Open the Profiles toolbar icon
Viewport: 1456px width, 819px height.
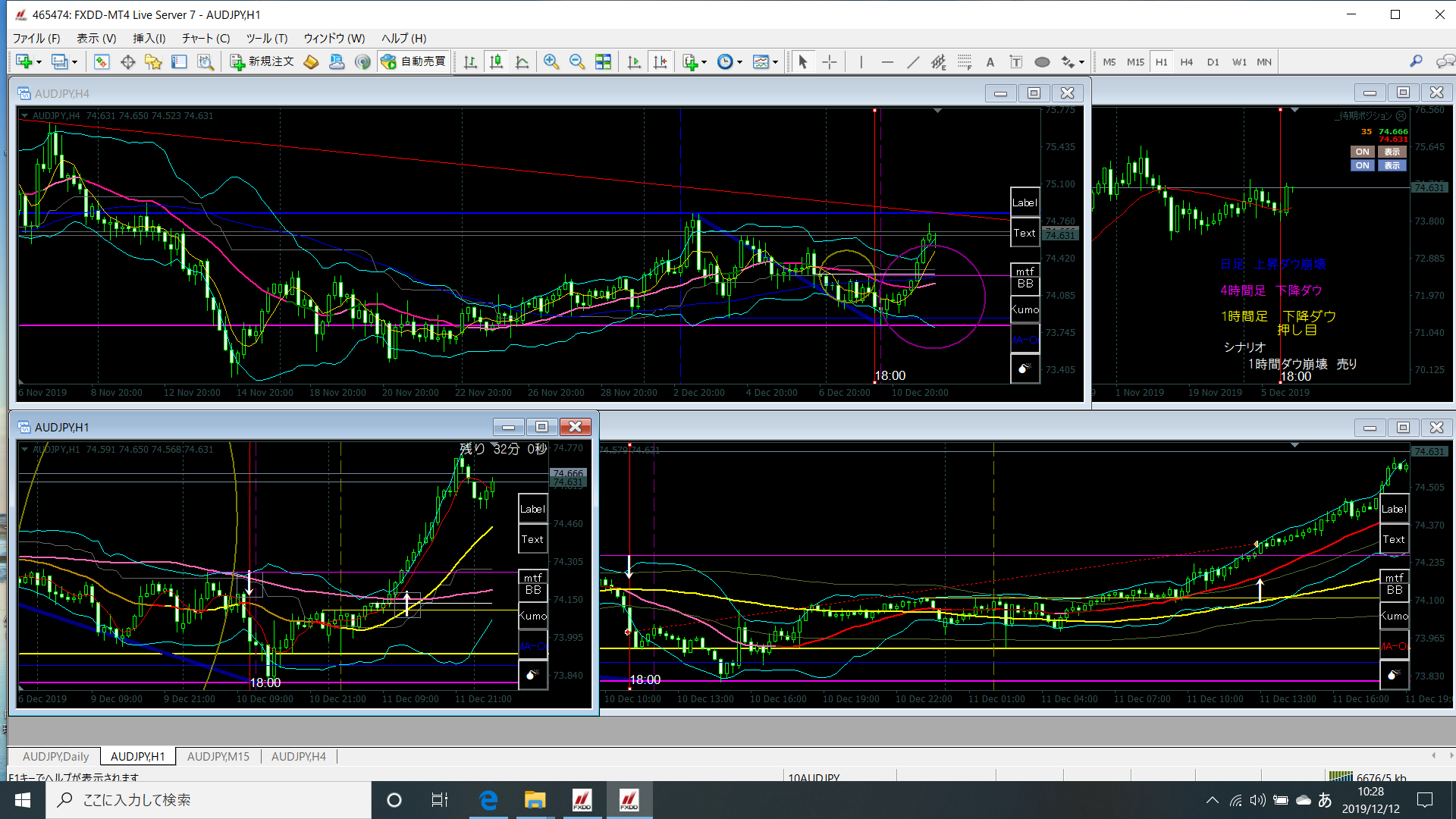(59, 62)
